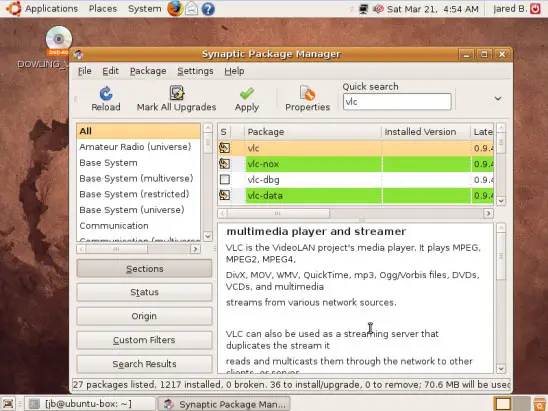The image size is (548, 411).
Task: Click the S status column header
Action: (x=224, y=132)
